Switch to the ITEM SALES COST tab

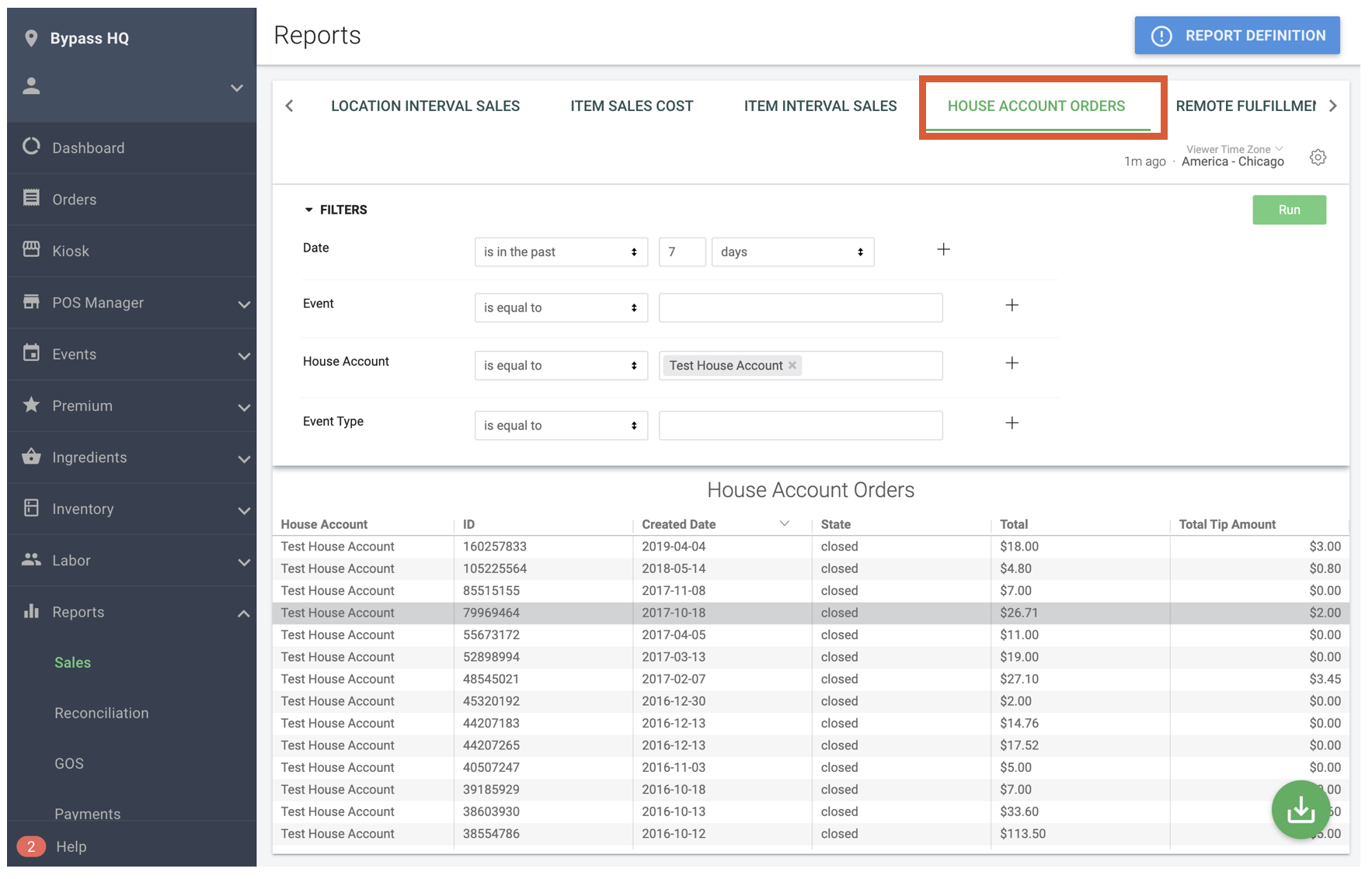(632, 106)
